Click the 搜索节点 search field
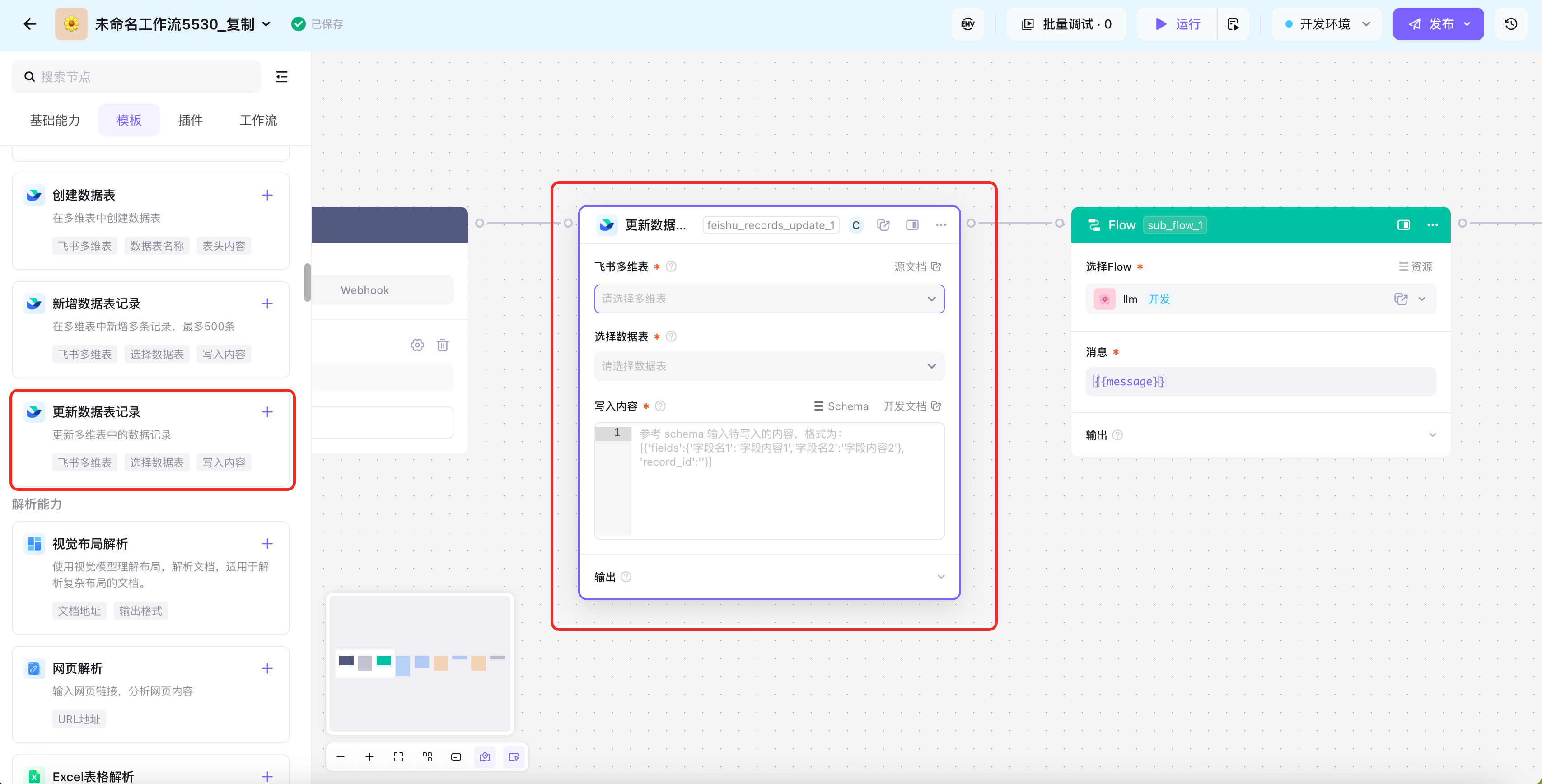 click(x=144, y=77)
